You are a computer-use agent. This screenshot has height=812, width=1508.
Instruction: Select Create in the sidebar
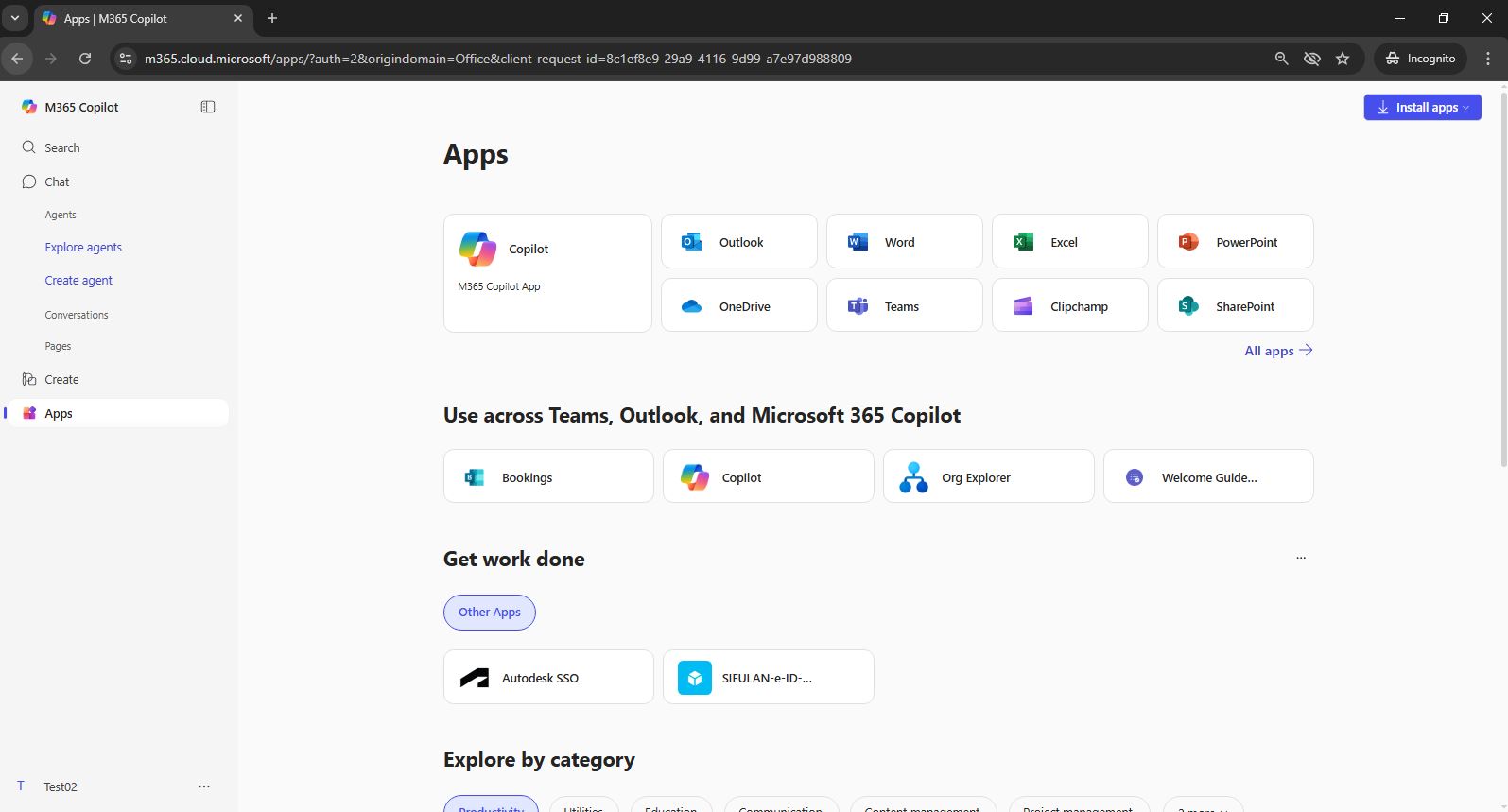pos(61,380)
